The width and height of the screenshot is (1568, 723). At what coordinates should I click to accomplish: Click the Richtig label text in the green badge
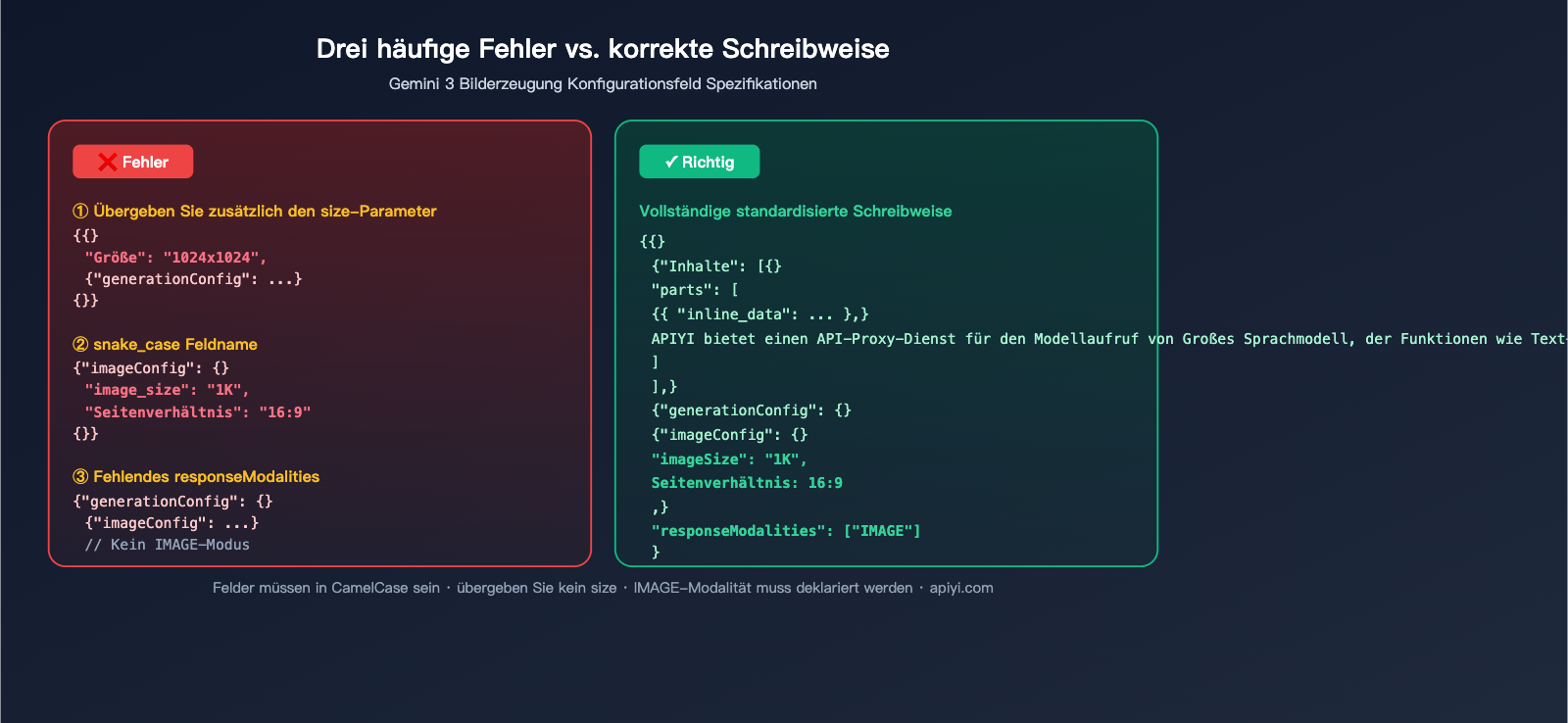click(x=708, y=163)
